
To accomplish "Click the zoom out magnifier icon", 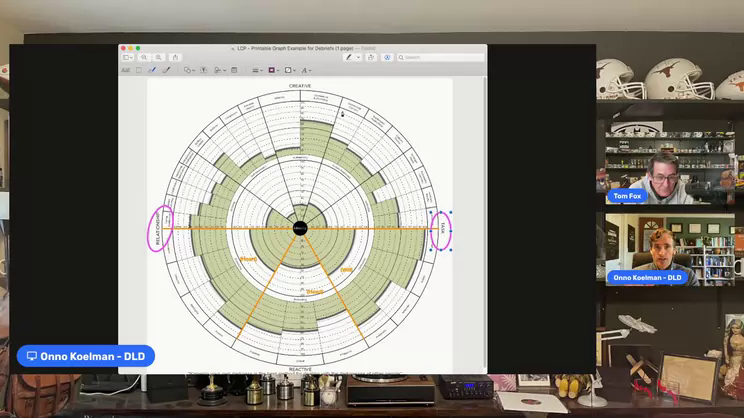I will point(144,57).
